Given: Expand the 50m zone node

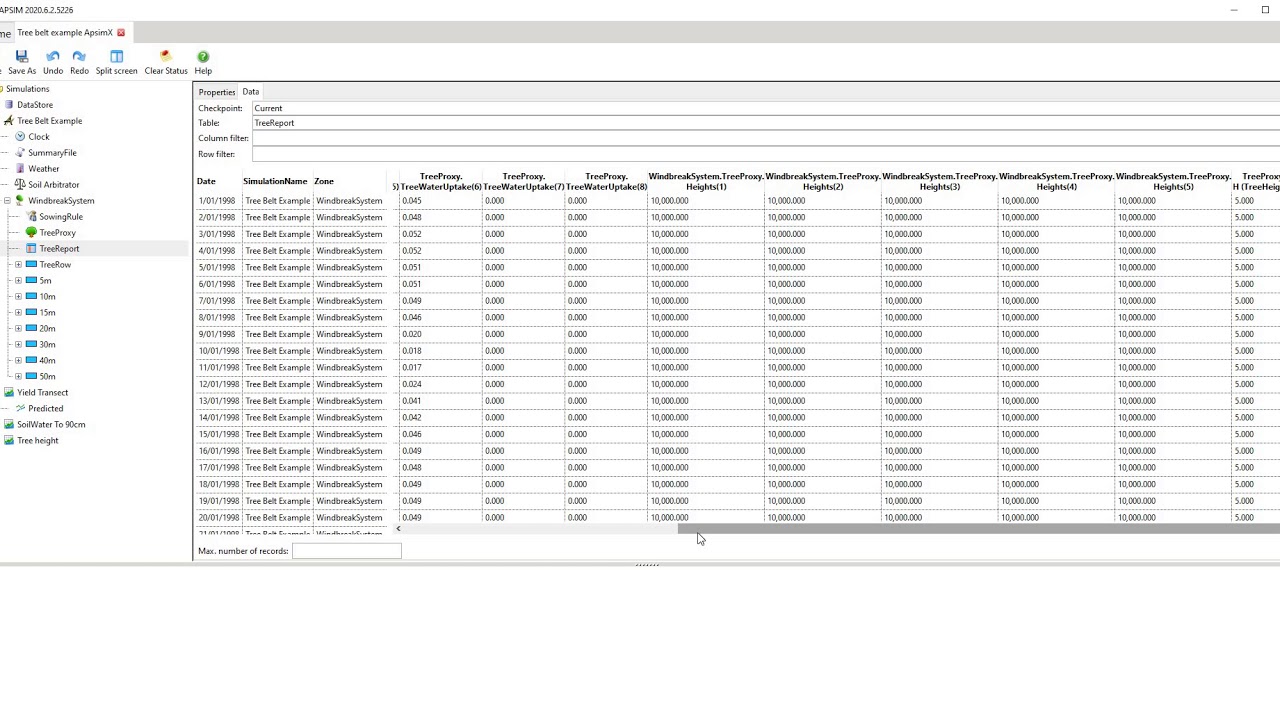Looking at the screenshot, I should (x=18, y=377).
